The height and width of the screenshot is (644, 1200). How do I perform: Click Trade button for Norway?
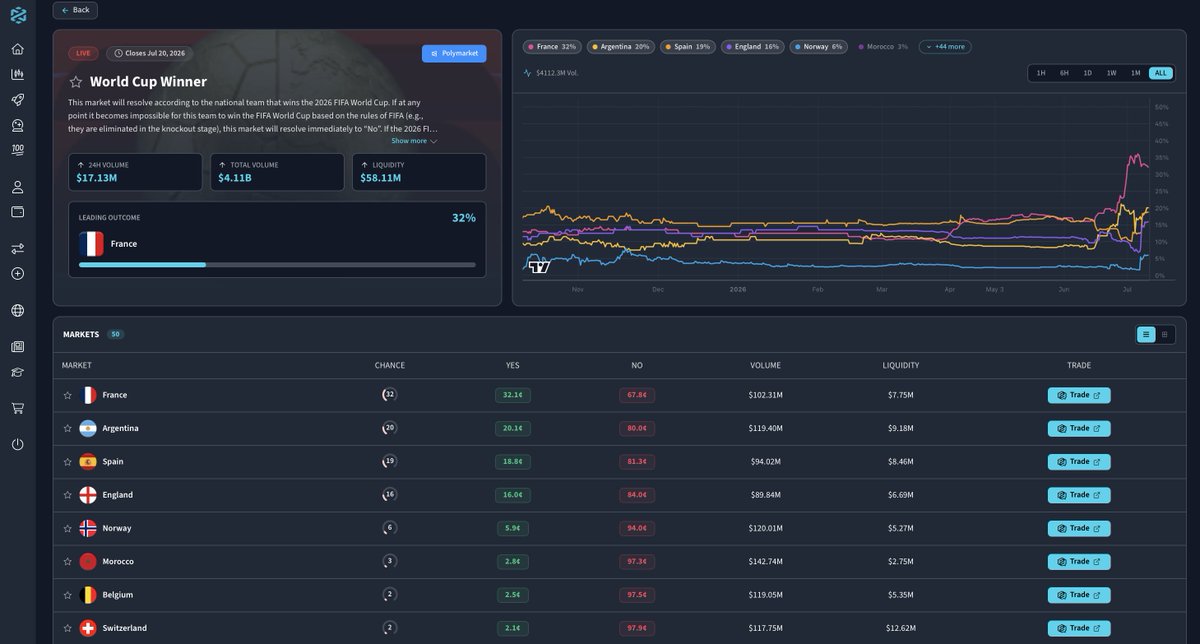pyautogui.click(x=1079, y=528)
